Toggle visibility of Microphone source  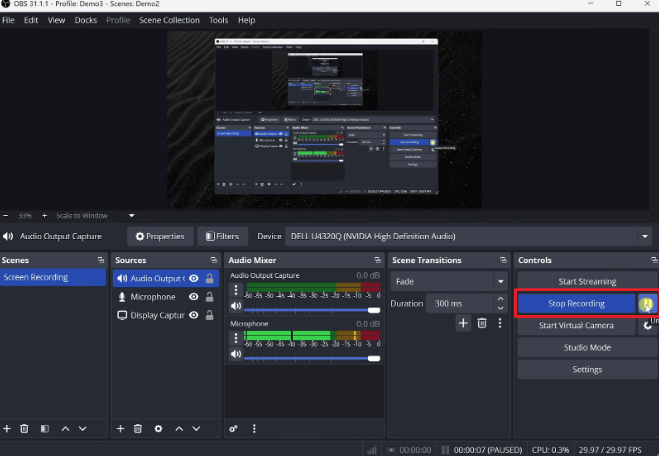(194, 297)
